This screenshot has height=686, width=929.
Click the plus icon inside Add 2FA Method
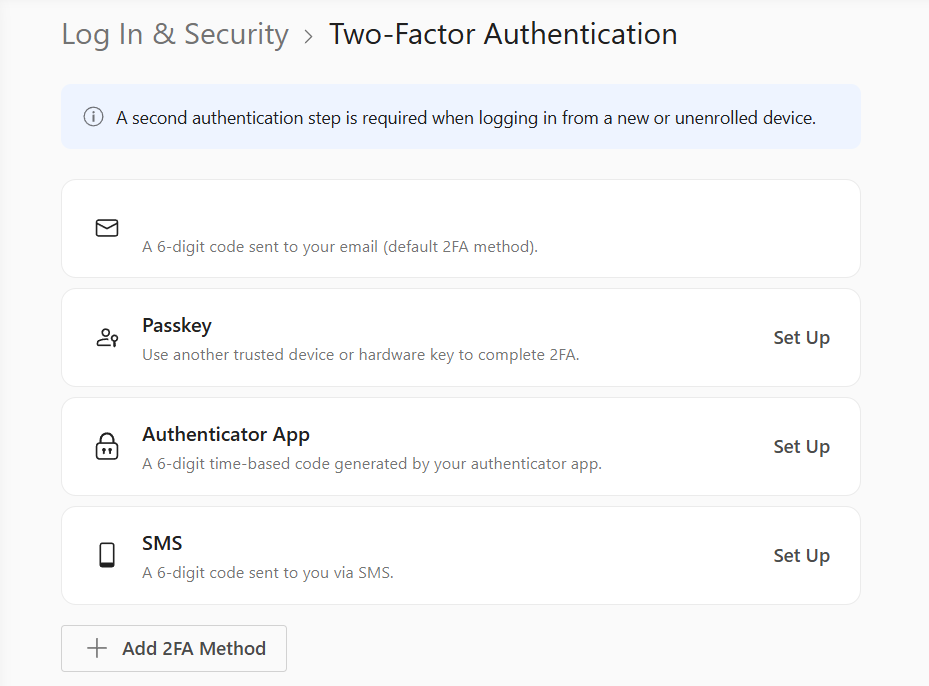tap(95, 648)
